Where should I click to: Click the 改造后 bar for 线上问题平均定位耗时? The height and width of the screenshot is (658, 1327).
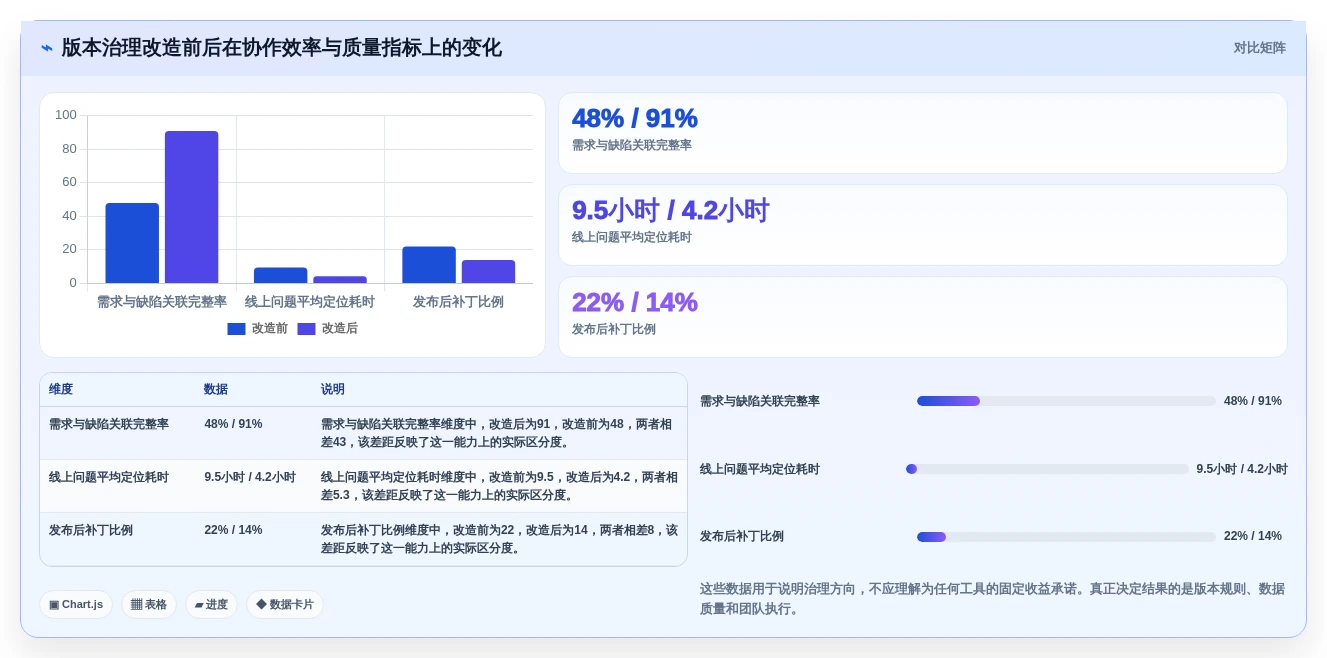click(340, 280)
